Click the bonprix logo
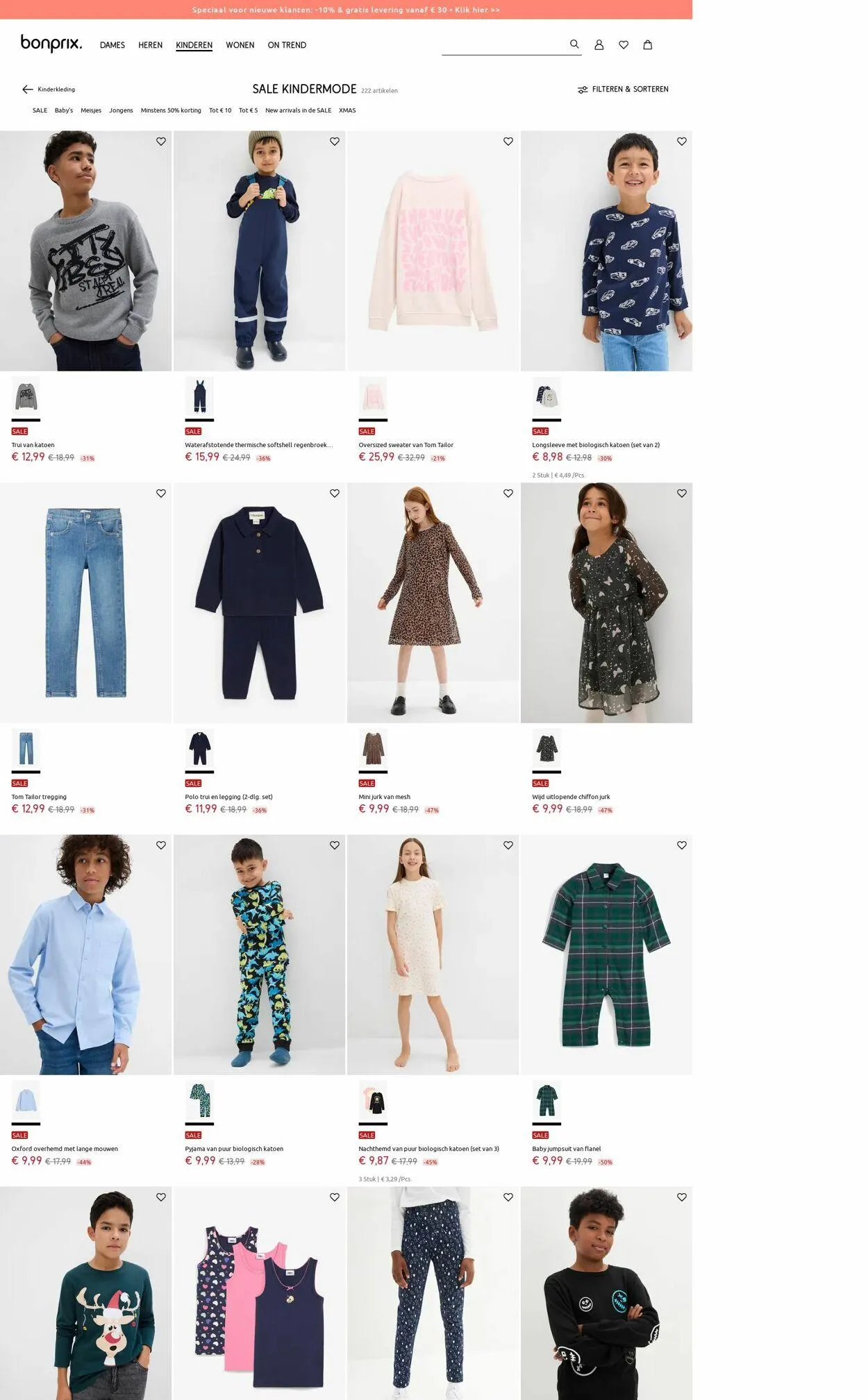The width and height of the screenshot is (868, 1400). 51,43
